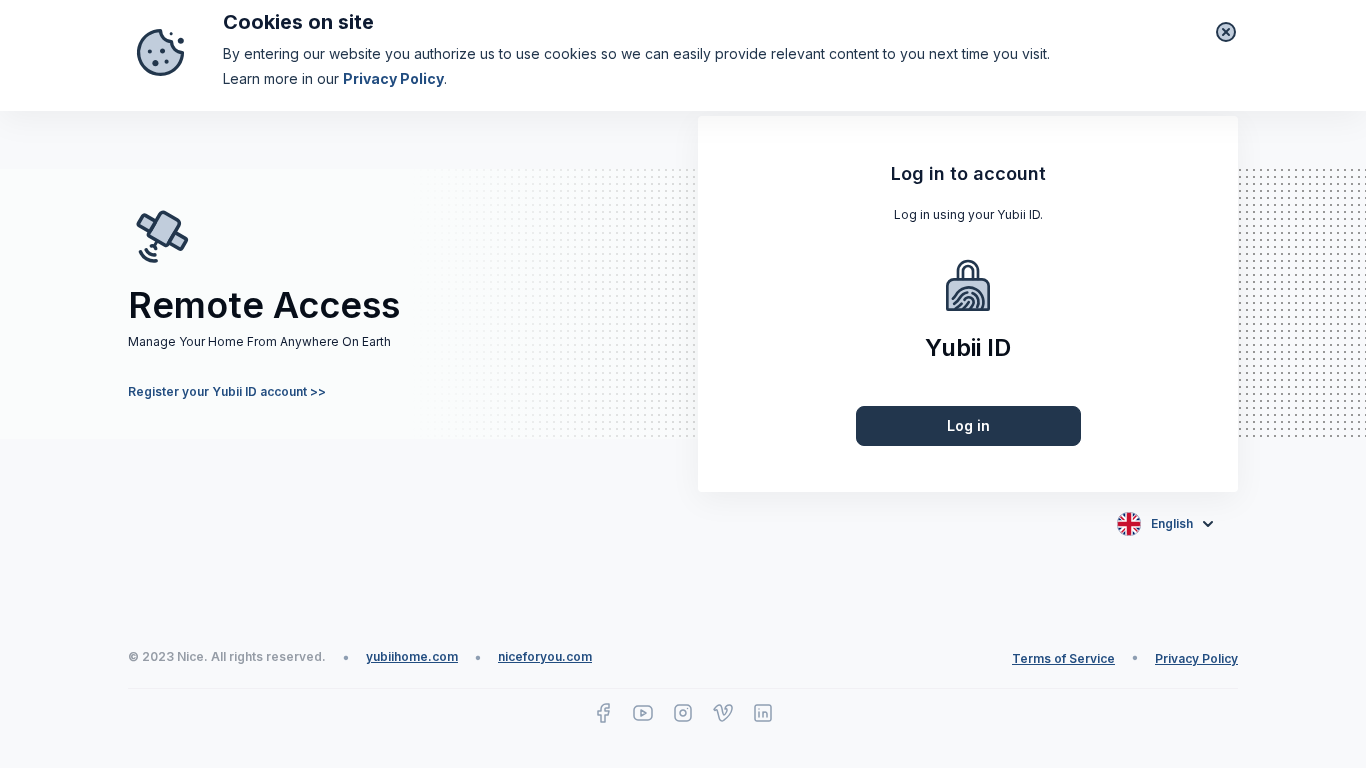Expand the English language dropdown
The image size is (1366, 768).
point(1171,524)
